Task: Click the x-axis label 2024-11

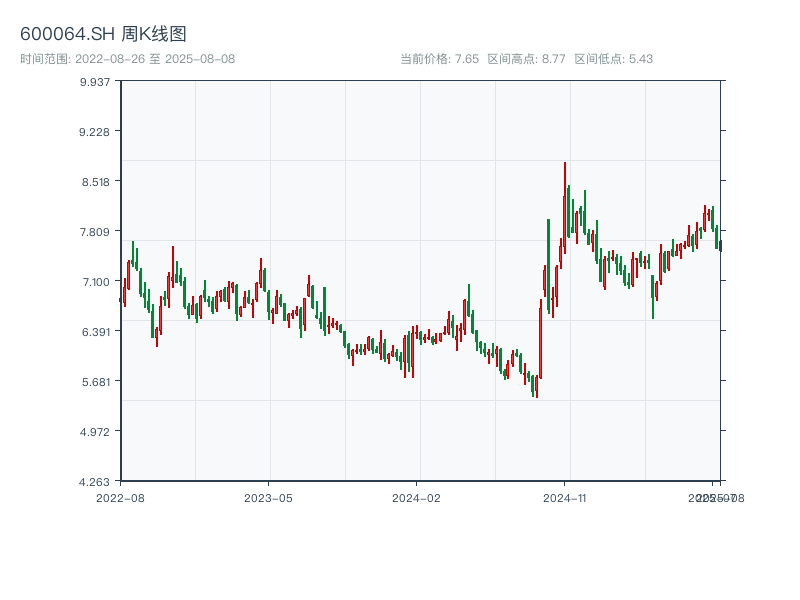Action: [x=565, y=498]
